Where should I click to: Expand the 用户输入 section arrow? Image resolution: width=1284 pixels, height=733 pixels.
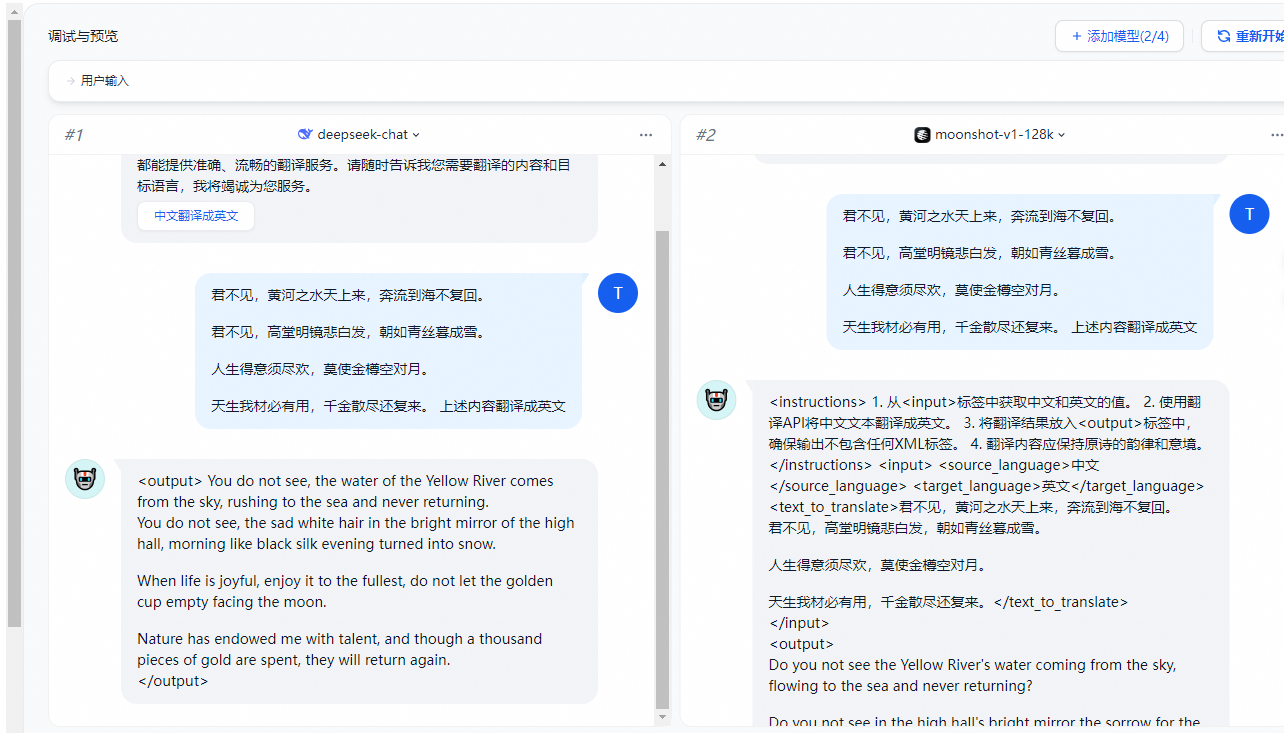coord(71,81)
